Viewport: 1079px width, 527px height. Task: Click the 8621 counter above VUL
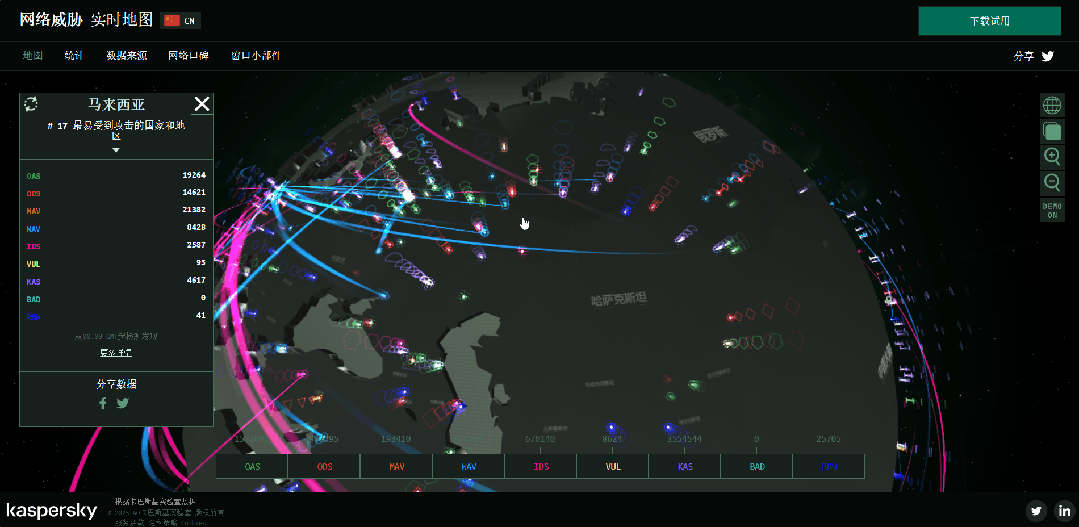[612, 439]
